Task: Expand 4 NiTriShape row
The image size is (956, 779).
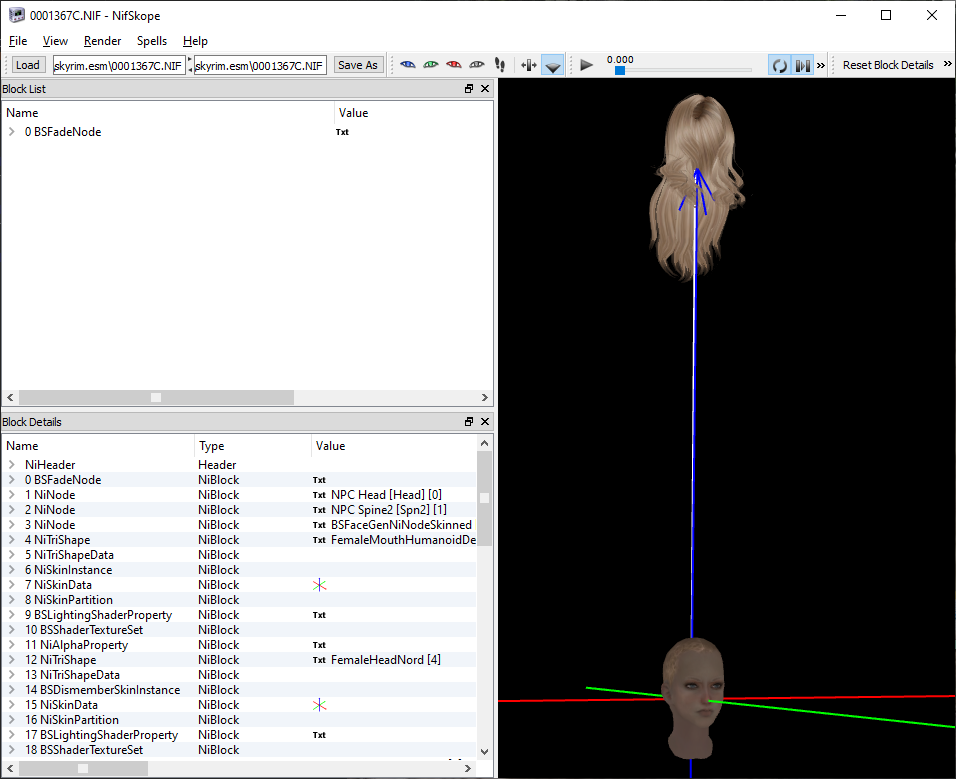Action: tap(12, 539)
